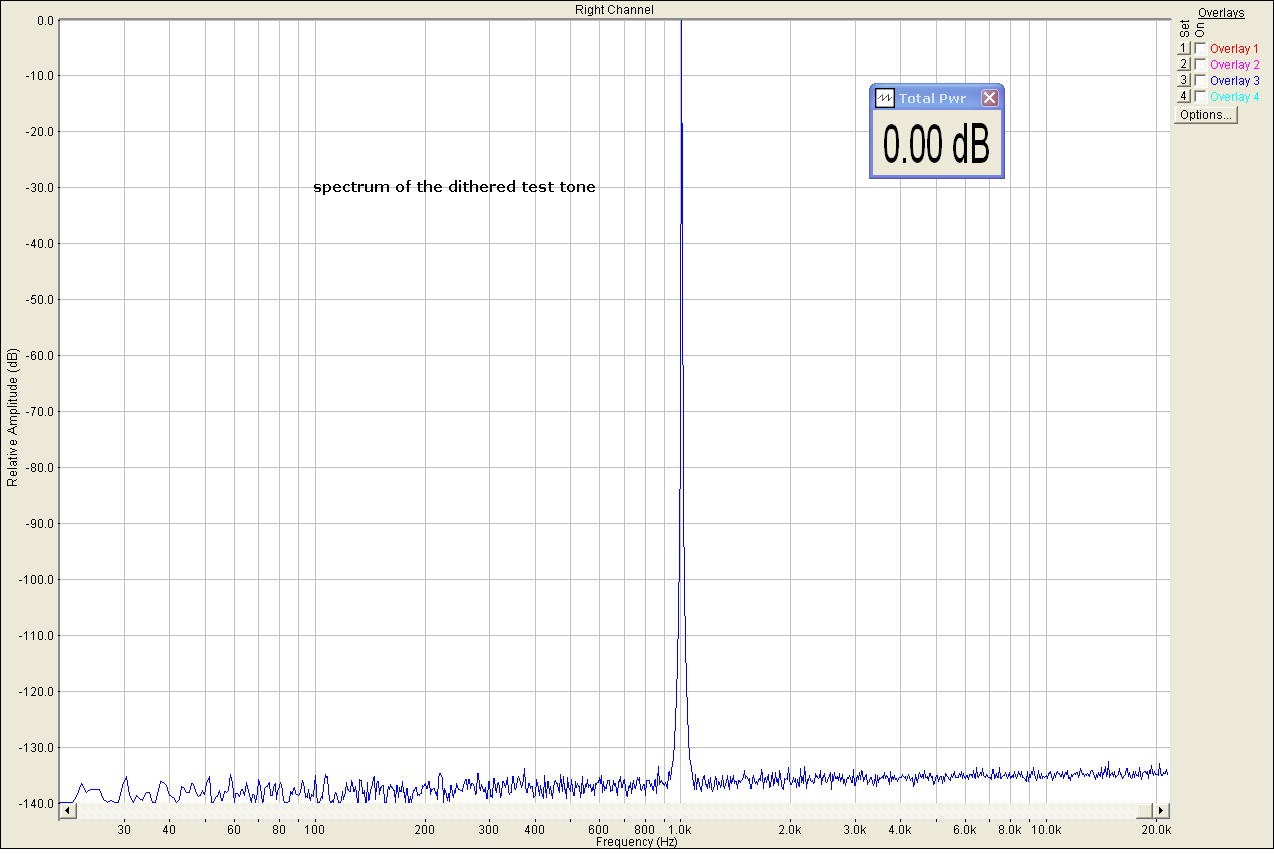Click the 20.0k frequency tick label

coord(1157,830)
